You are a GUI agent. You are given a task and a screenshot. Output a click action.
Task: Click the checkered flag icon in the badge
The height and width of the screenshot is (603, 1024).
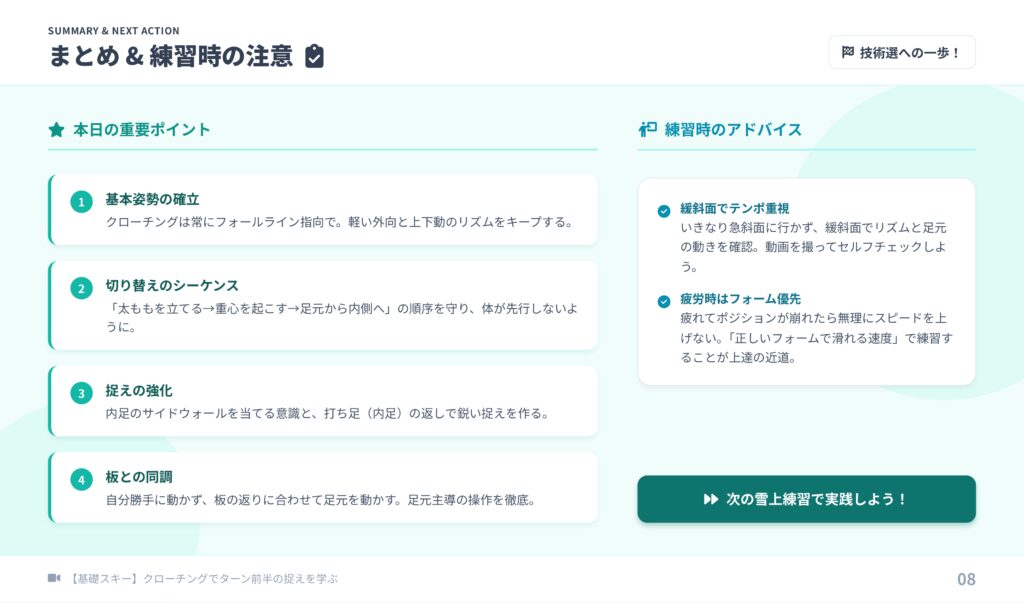848,52
